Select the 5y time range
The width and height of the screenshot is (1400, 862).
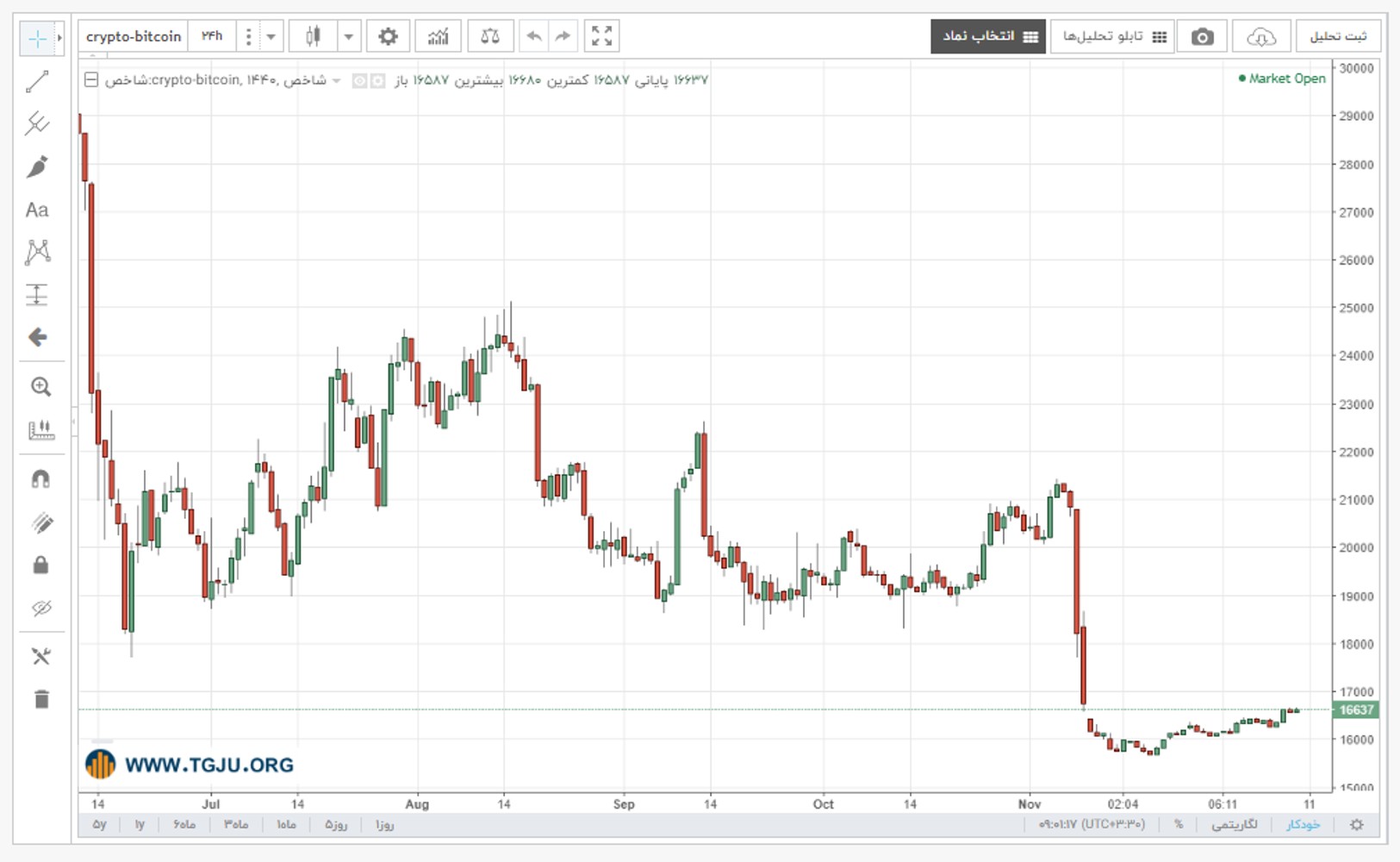(x=100, y=825)
